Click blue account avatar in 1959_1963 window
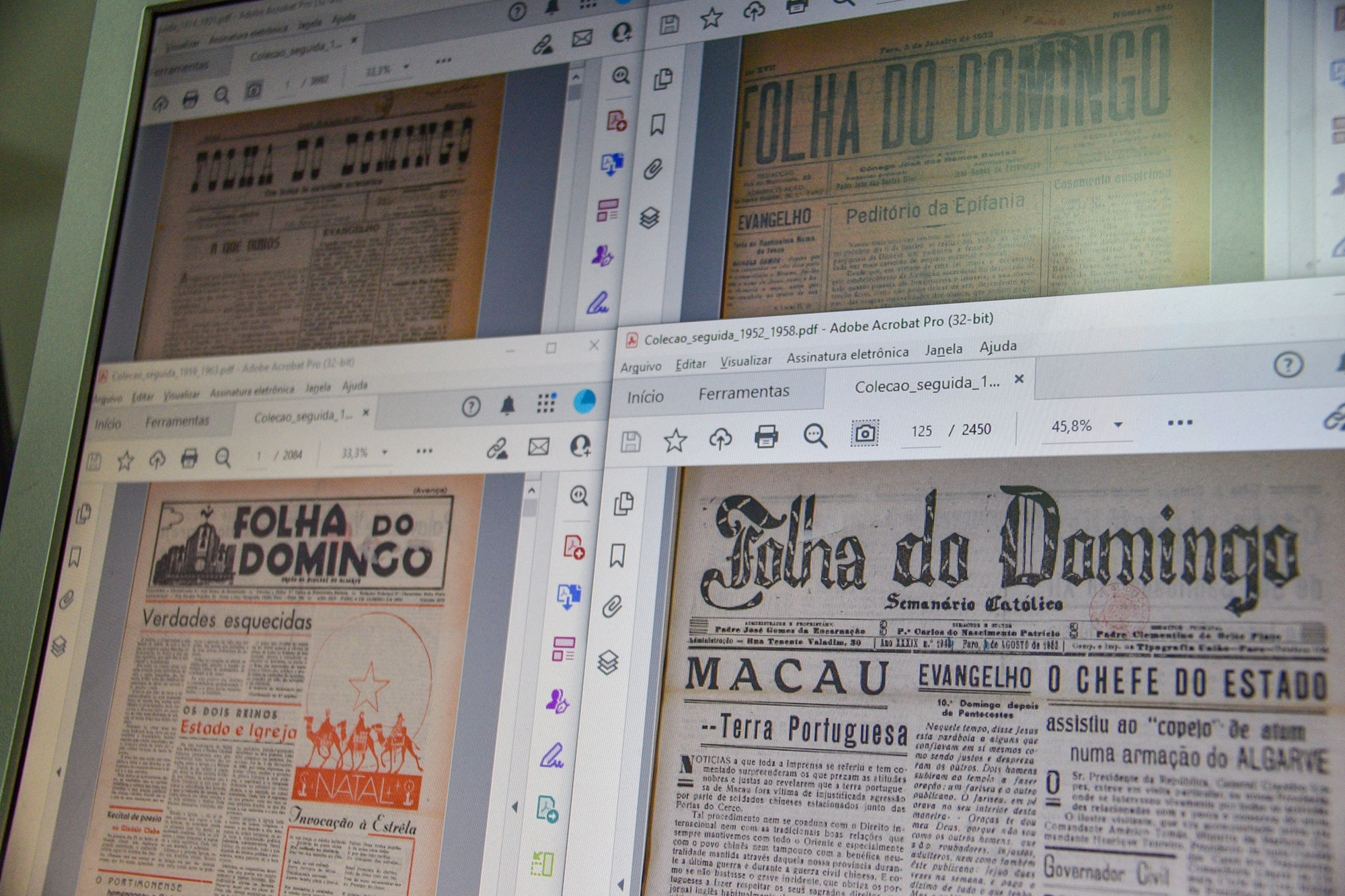The image size is (1345, 896). click(x=584, y=401)
